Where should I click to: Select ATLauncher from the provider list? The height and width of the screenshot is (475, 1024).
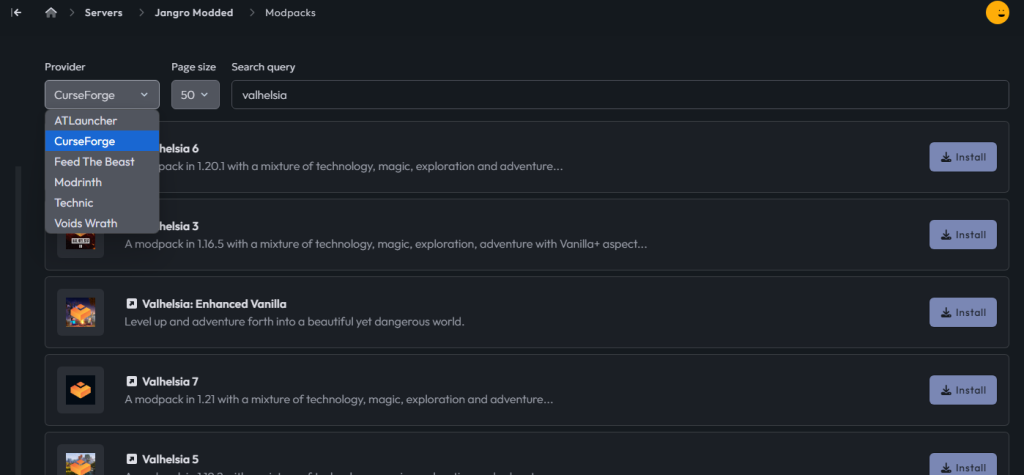pyautogui.click(x=86, y=121)
